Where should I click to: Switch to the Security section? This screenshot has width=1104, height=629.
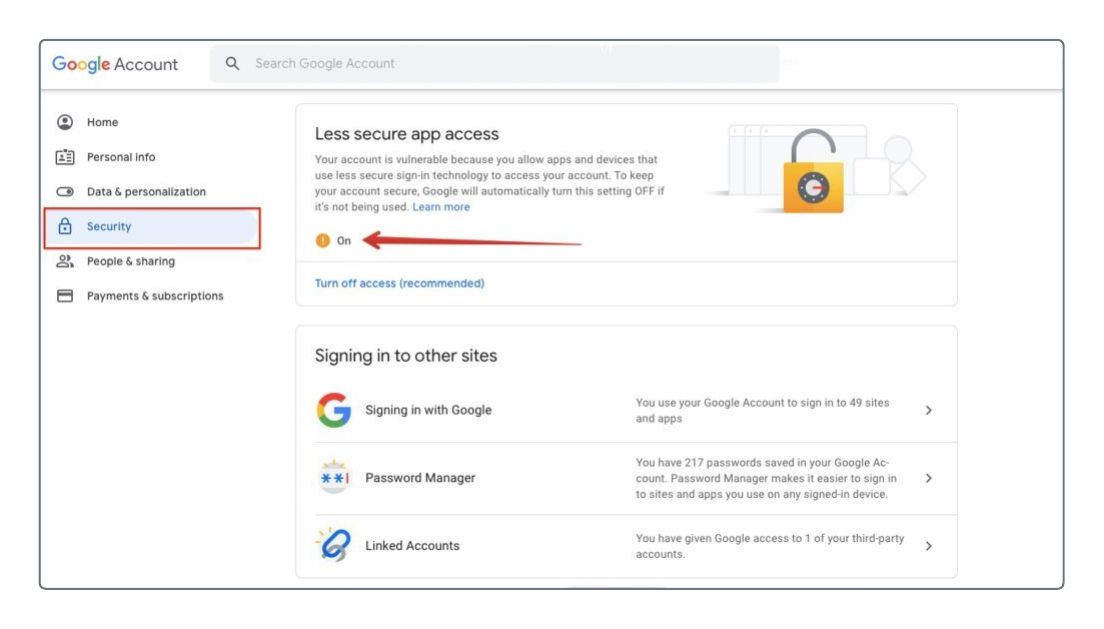click(152, 227)
